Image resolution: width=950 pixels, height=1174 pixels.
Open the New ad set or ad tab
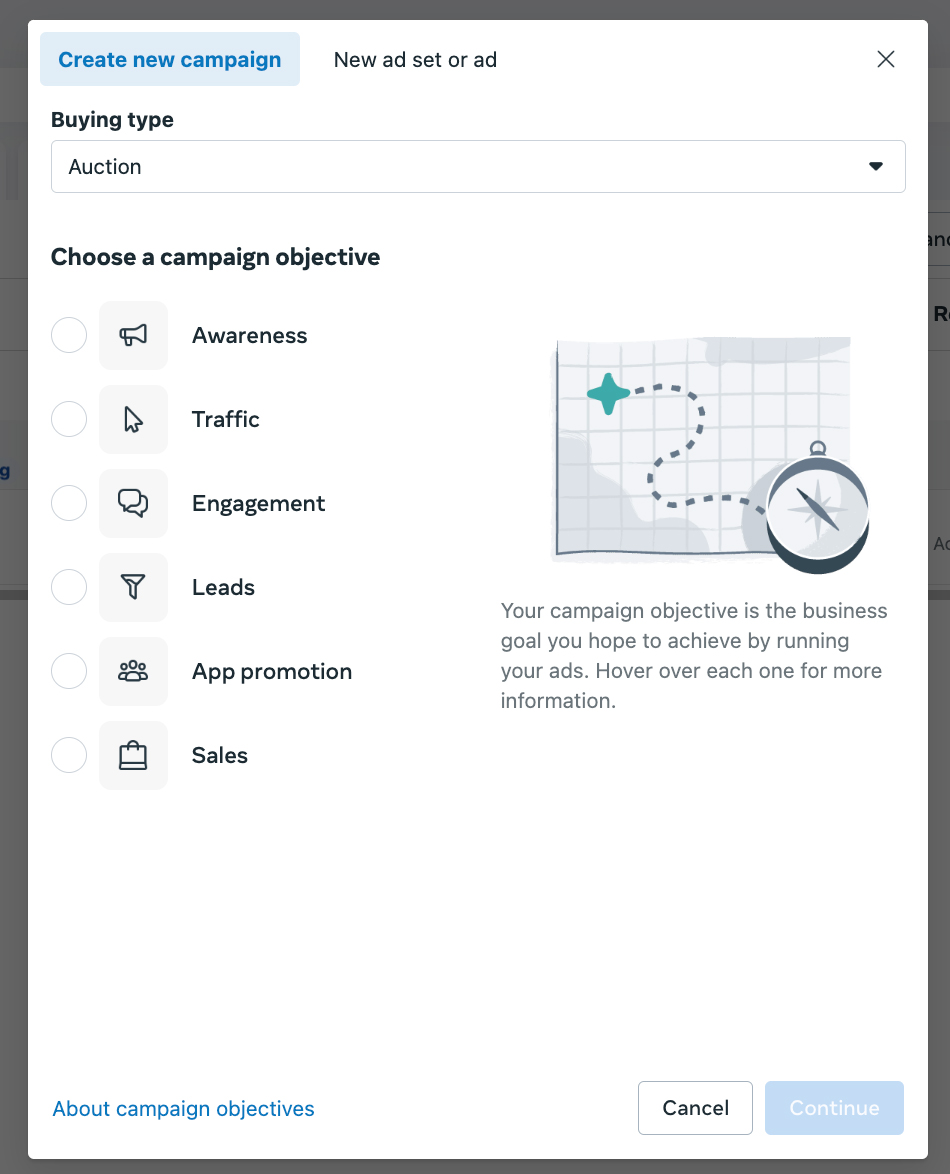[415, 59]
